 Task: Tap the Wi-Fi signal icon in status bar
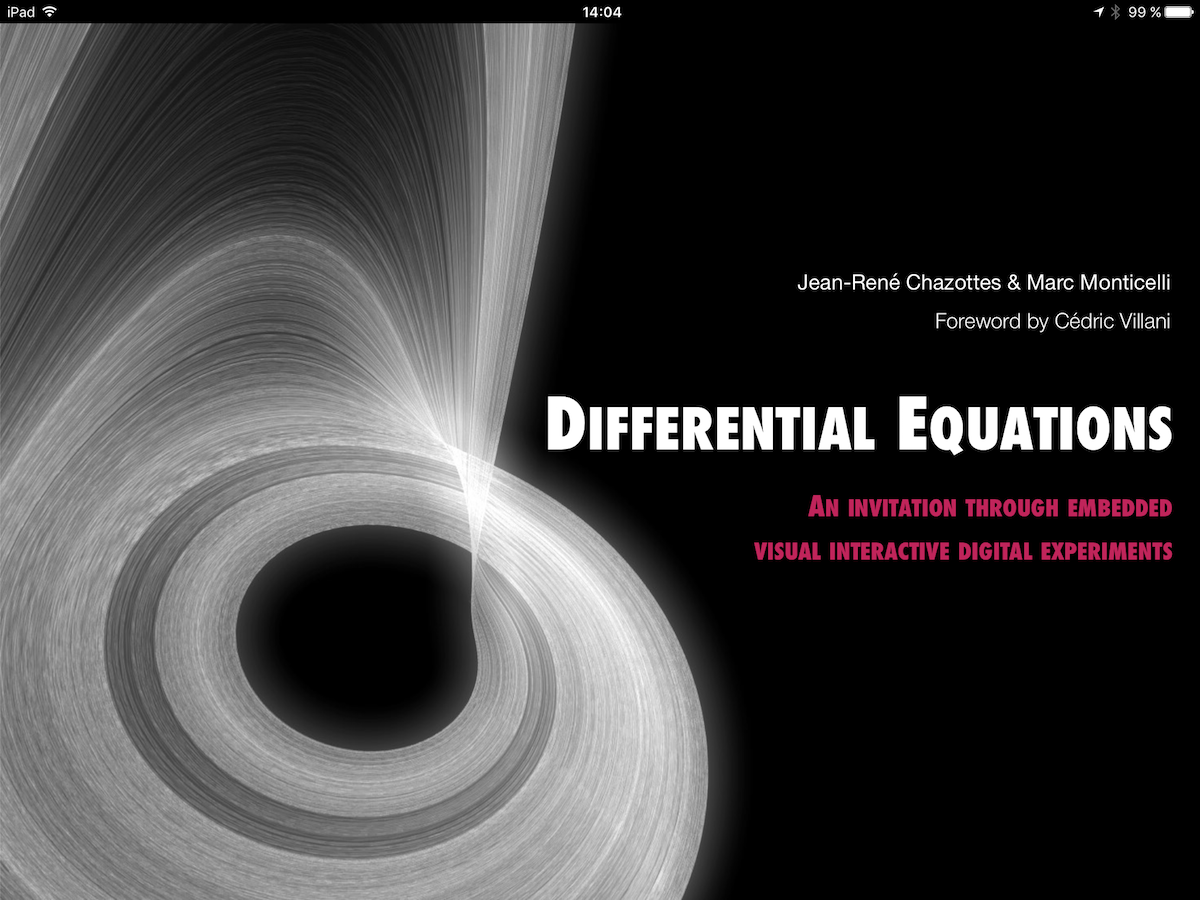(50, 12)
